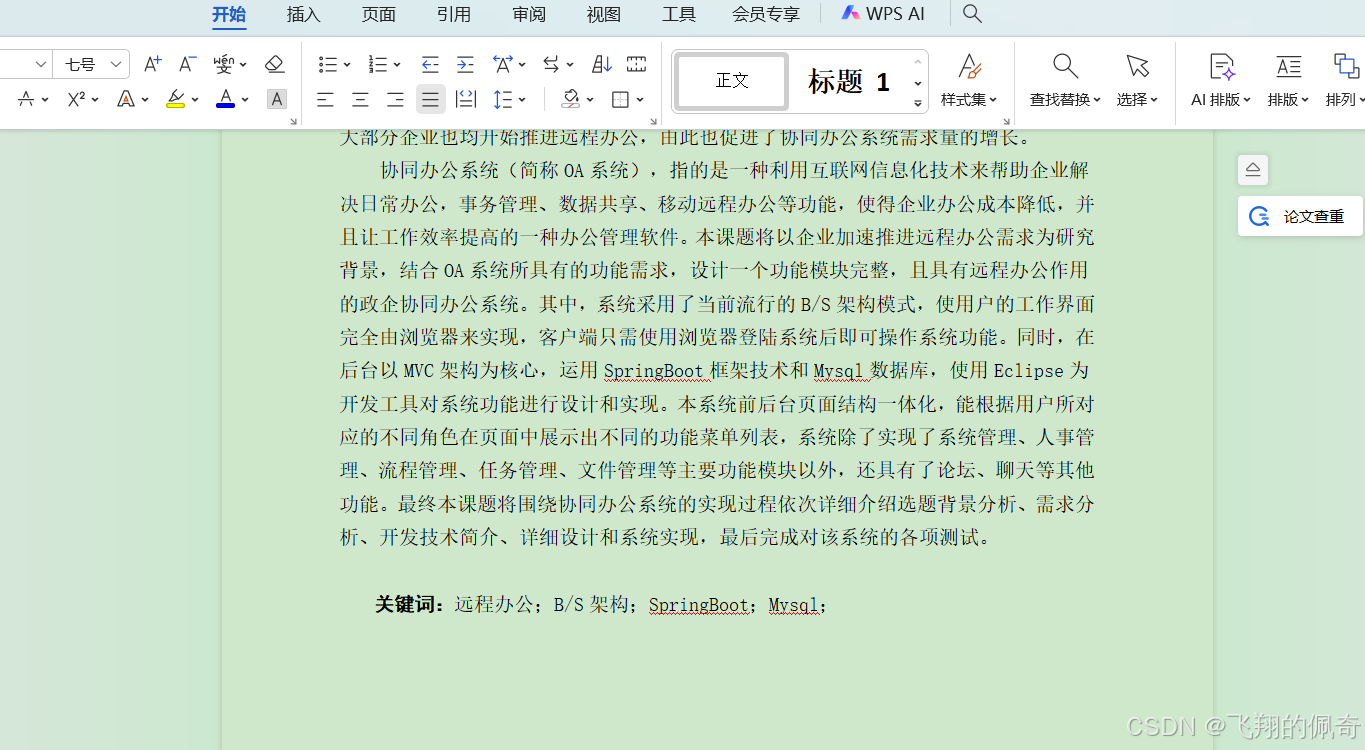Open paragraph settings dialog launcher
The width and height of the screenshot is (1365, 750).
click(654, 121)
